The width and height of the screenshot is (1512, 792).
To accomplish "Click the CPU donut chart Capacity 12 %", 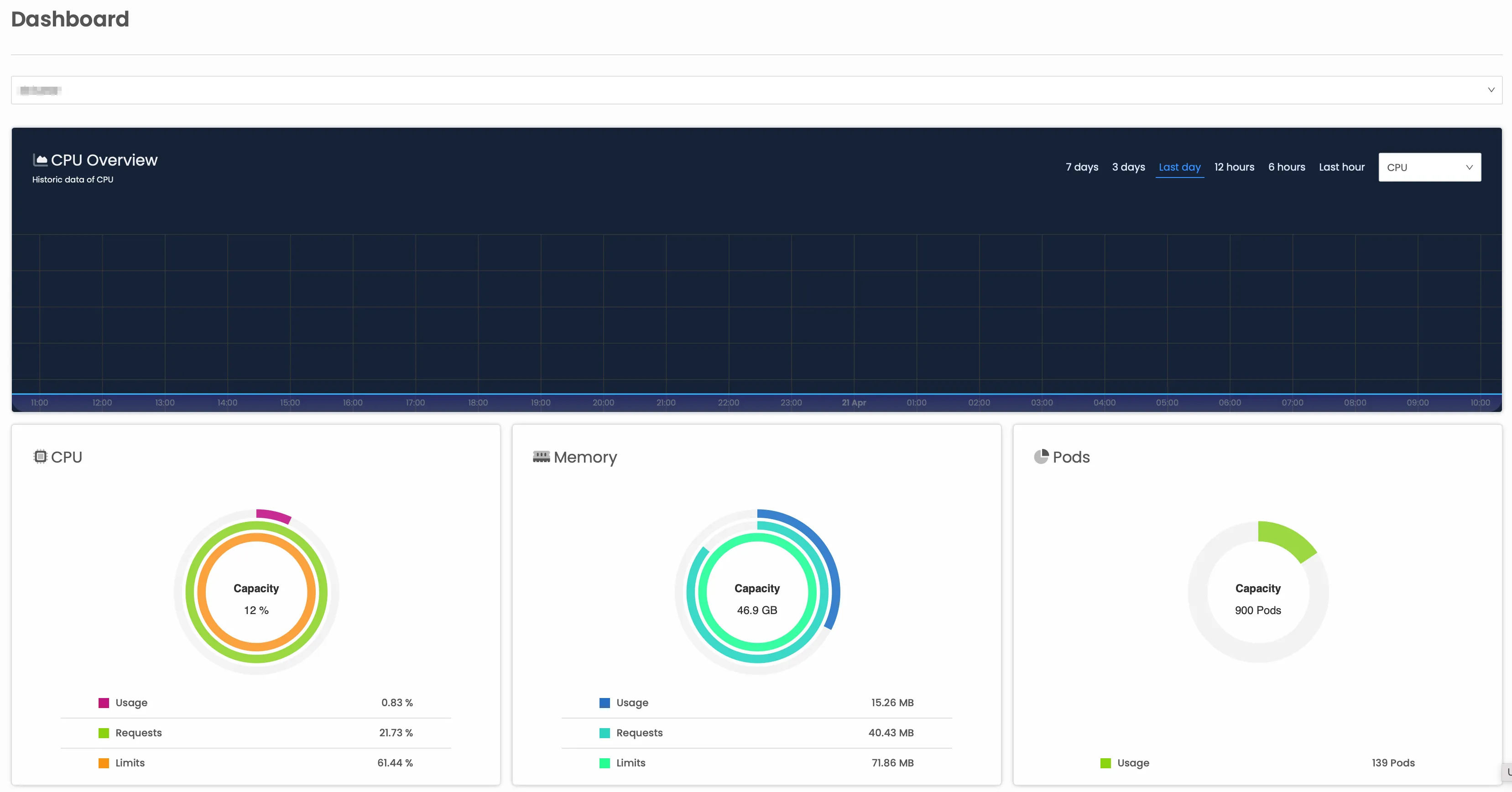I will (x=256, y=592).
